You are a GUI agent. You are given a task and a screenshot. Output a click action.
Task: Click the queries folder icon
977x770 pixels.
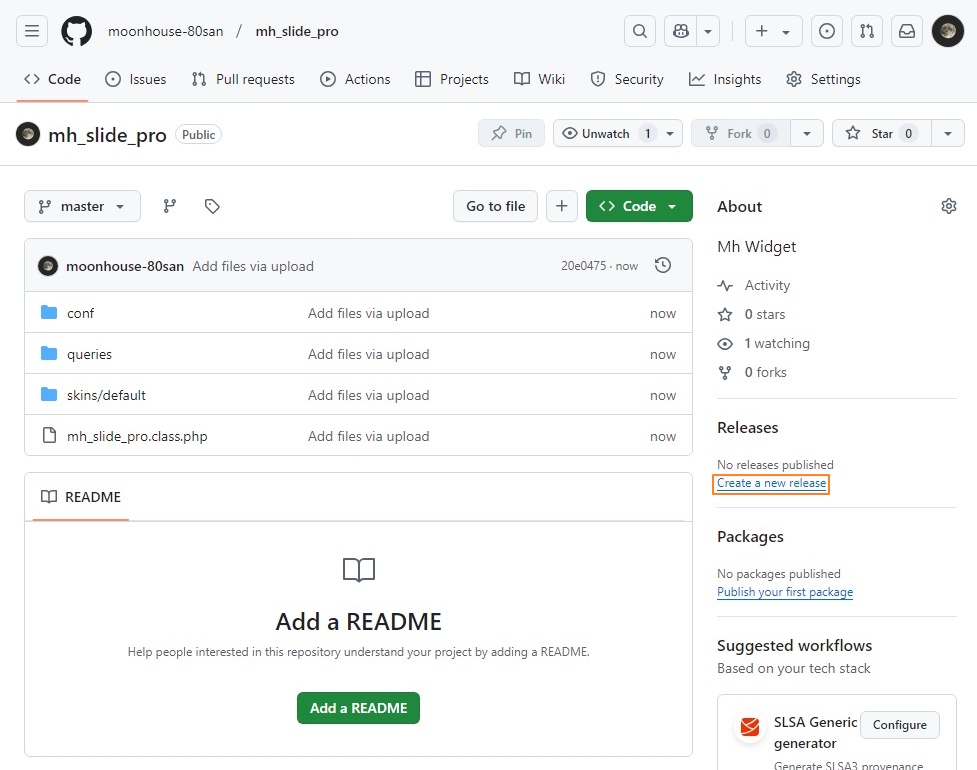point(49,353)
